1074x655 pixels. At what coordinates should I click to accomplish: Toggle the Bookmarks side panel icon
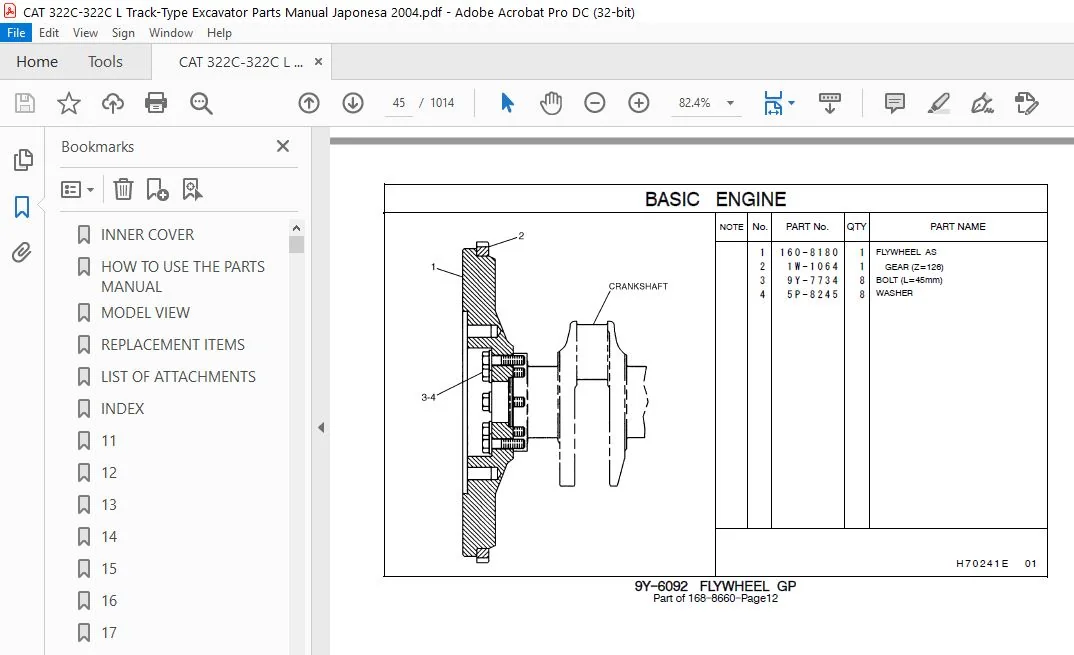pyautogui.click(x=22, y=206)
